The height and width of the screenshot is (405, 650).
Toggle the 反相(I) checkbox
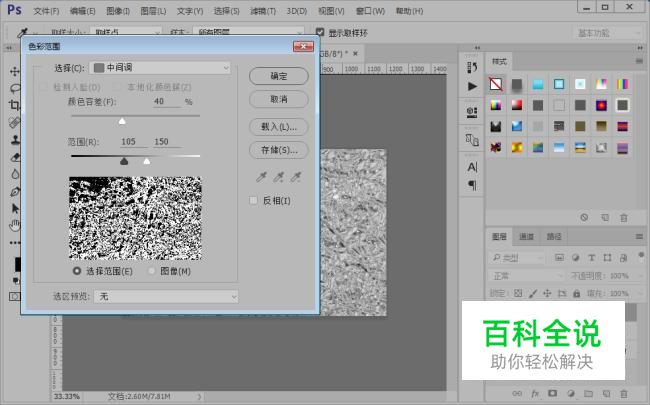click(253, 201)
